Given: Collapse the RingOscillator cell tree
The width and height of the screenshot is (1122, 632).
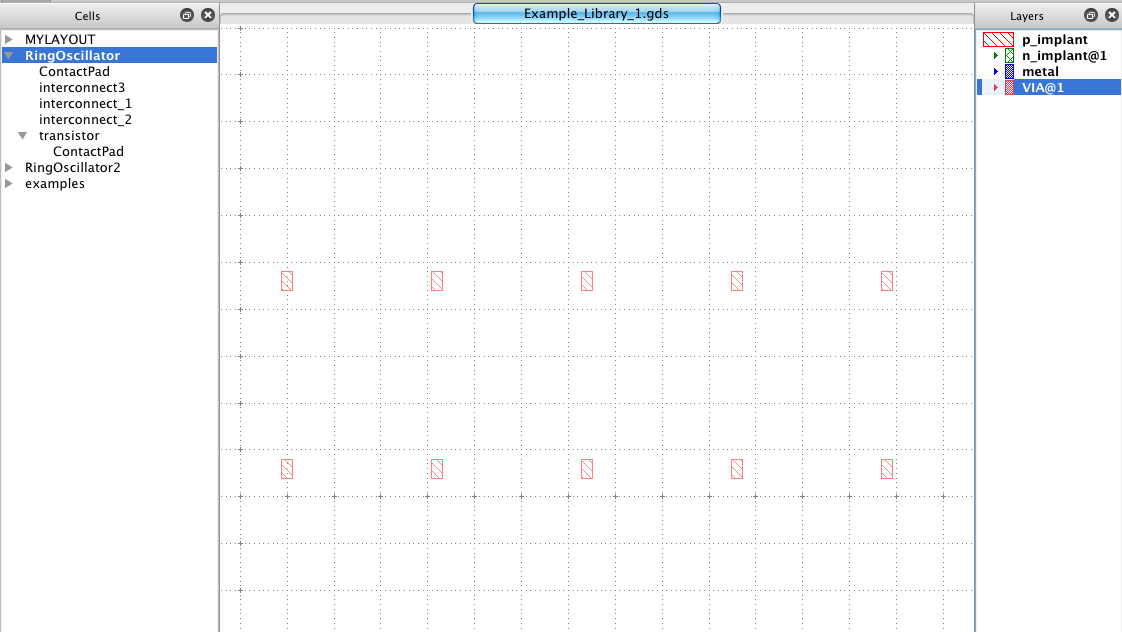Looking at the screenshot, I should (x=9, y=55).
